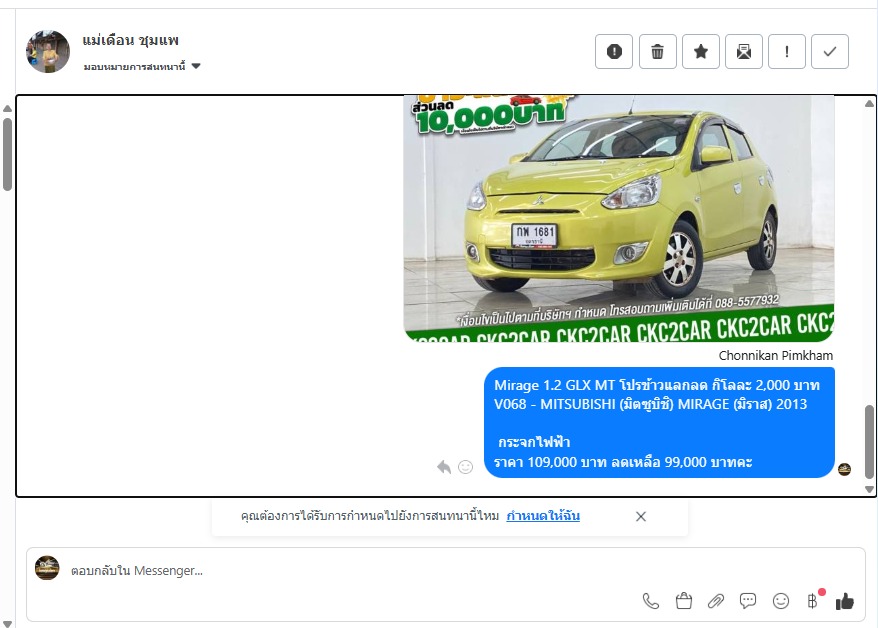The width and height of the screenshot is (878, 628).
Task: React to Mirage message with emoji icon
Action: click(465, 466)
